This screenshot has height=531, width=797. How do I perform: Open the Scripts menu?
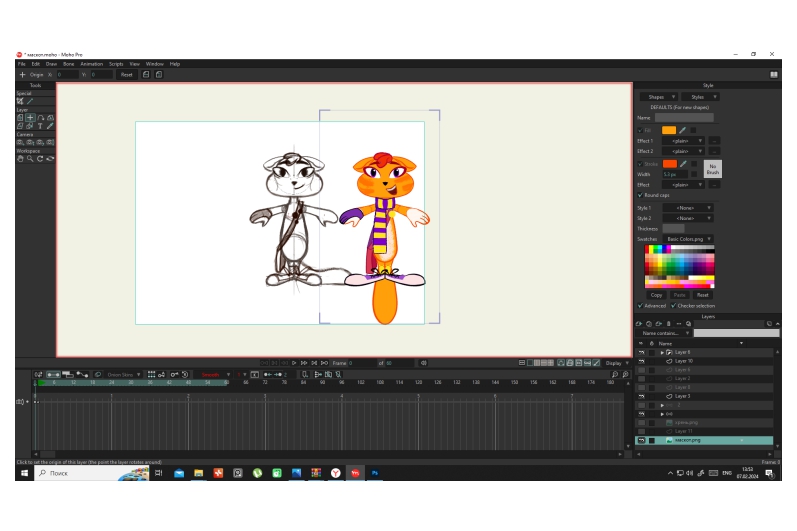(x=116, y=64)
